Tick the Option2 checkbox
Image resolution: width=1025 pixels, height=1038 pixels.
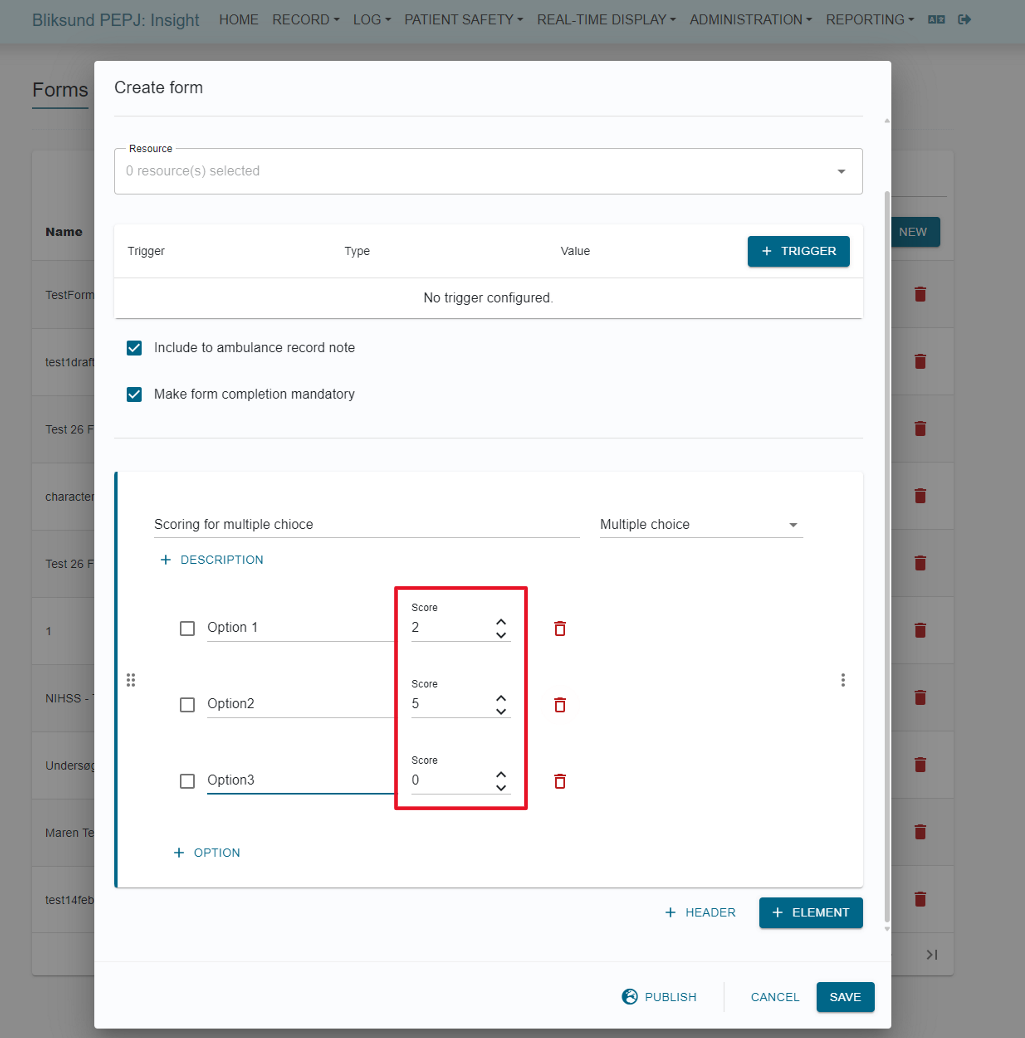coord(187,704)
